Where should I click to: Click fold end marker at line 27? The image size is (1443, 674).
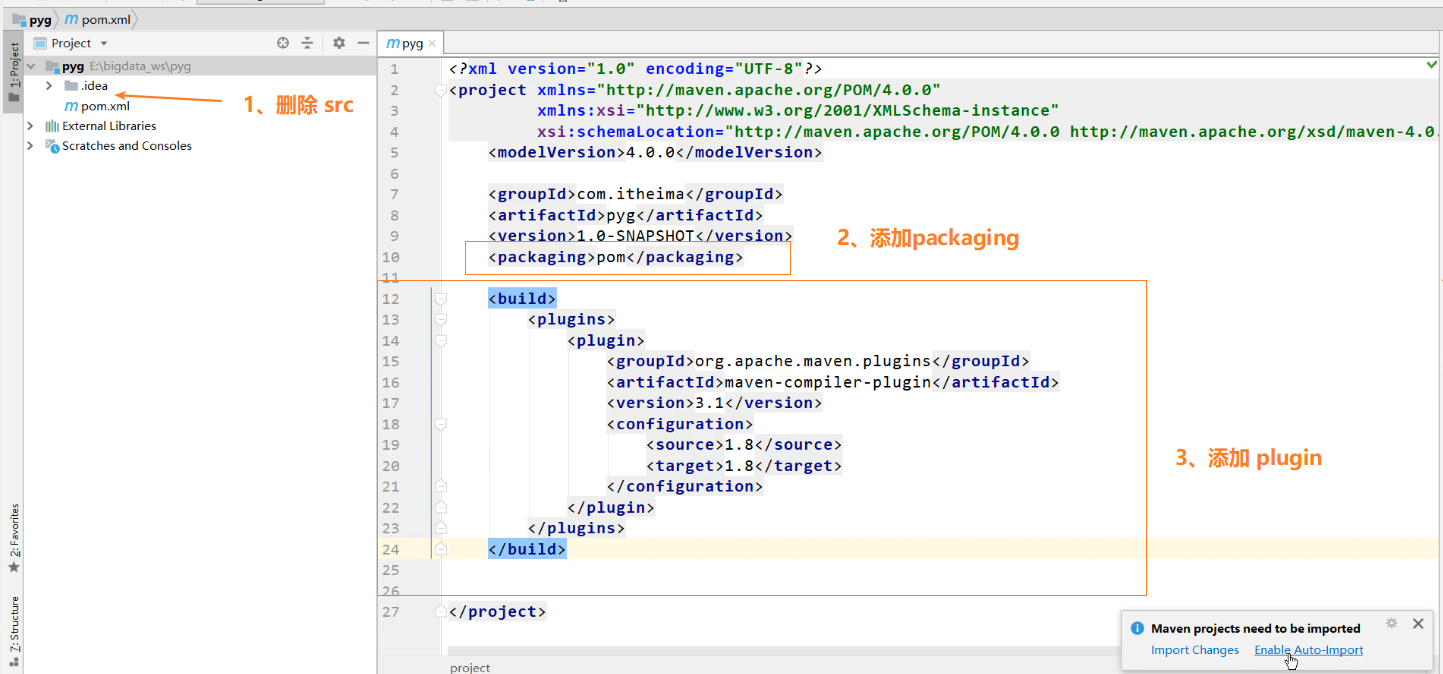pyautogui.click(x=440, y=612)
